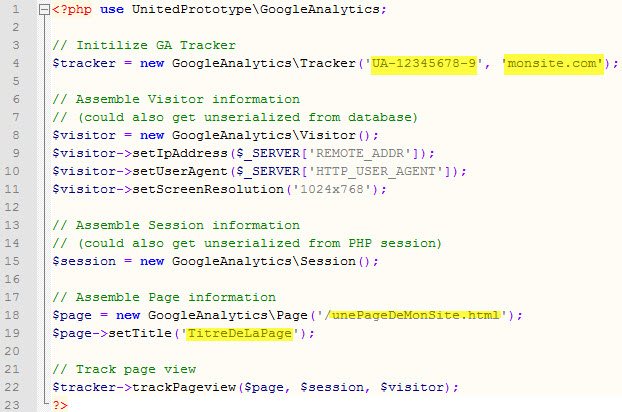
Task: Click the comment 'Track page view'
Action: (136, 370)
